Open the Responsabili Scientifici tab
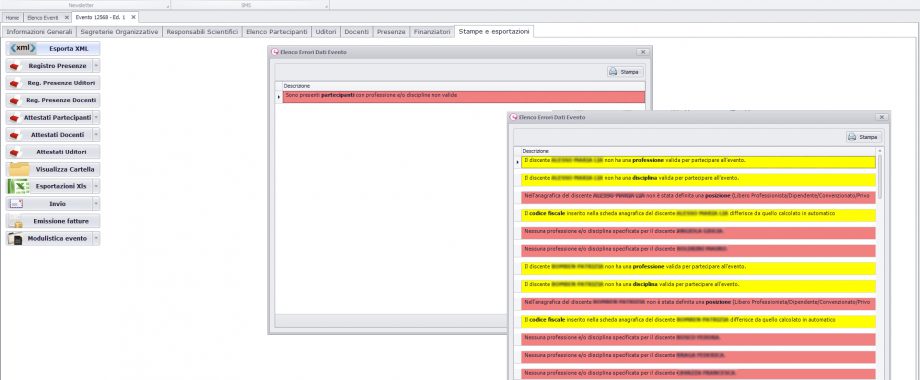Screen dimensions: 920x380 tap(202, 32)
